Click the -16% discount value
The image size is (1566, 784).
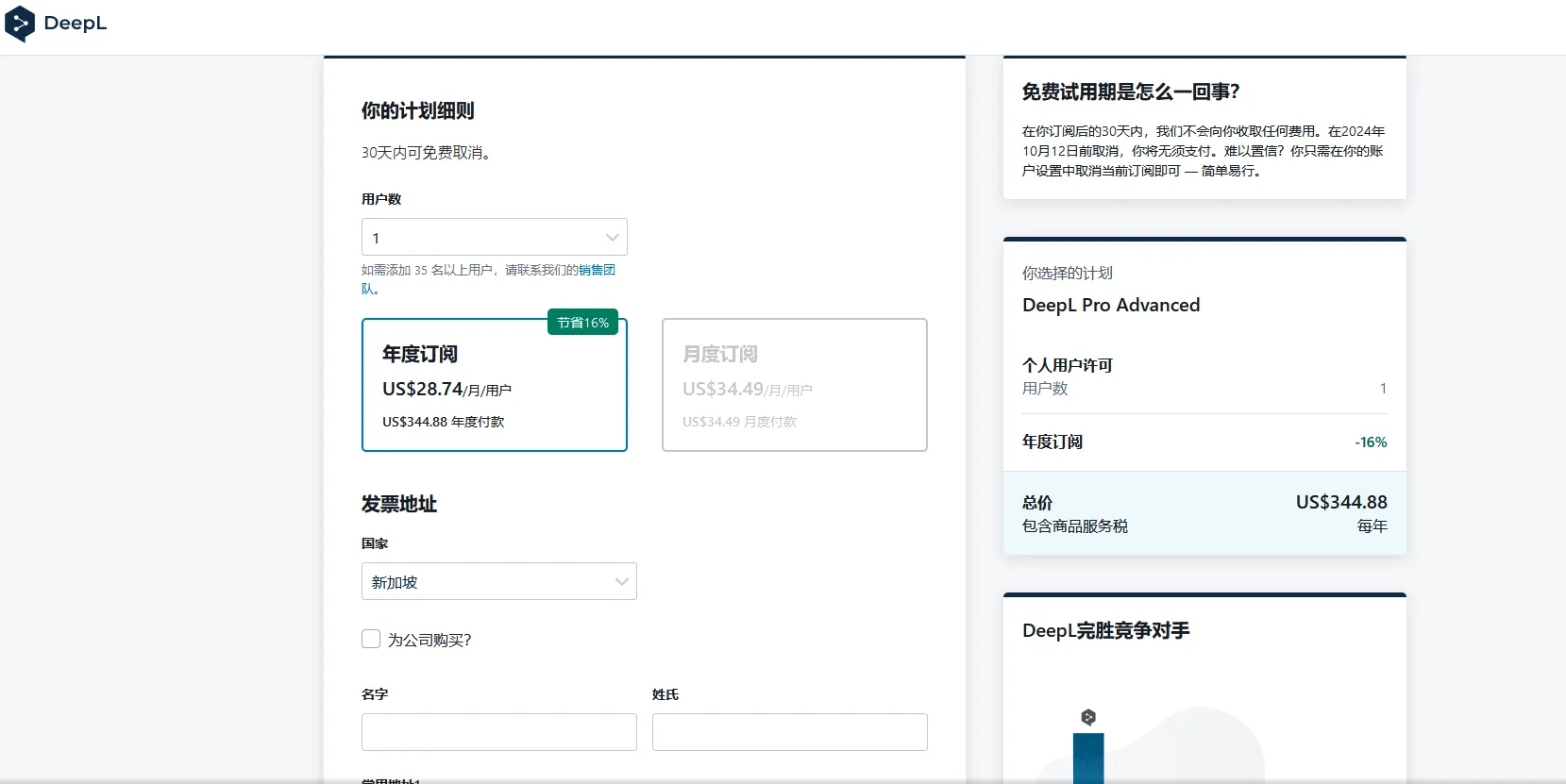1371,442
